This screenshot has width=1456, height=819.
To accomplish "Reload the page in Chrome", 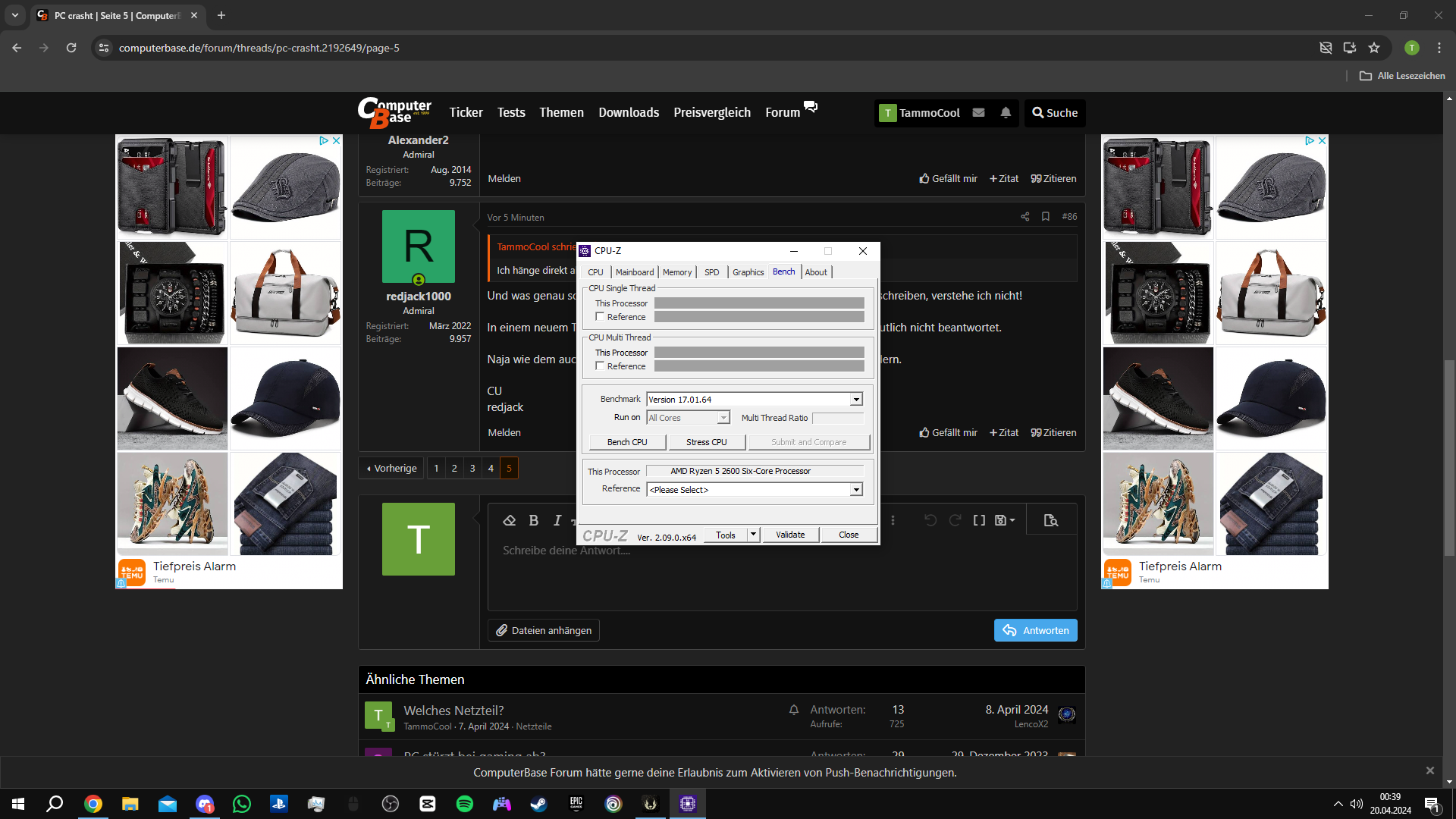I will click(71, 48).
